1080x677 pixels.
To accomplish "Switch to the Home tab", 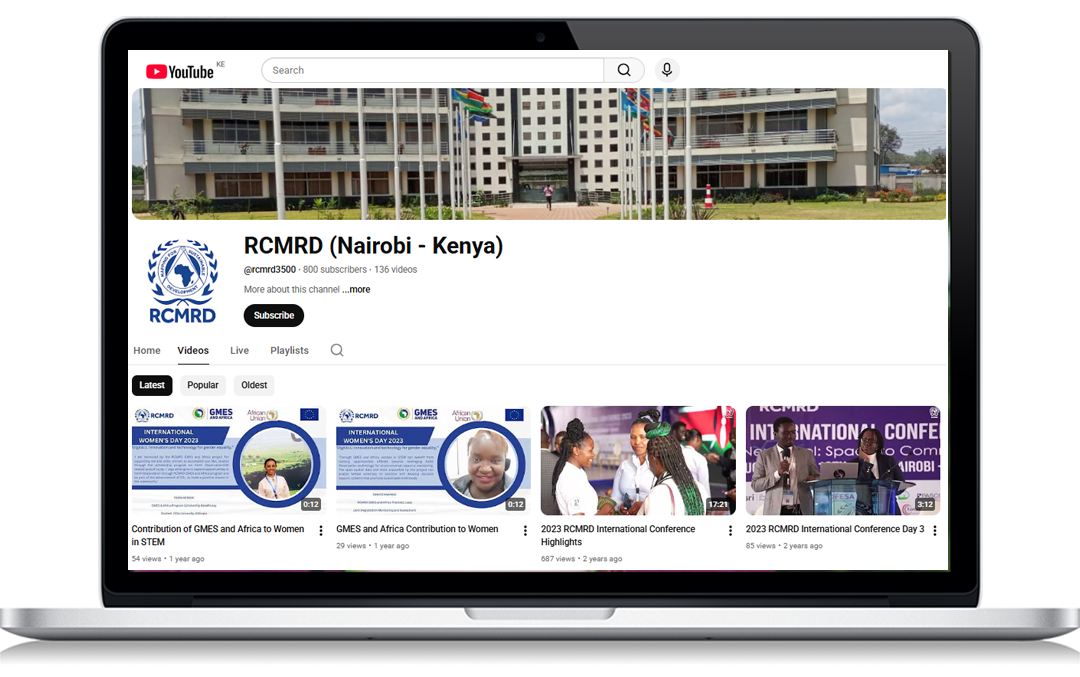I will tap(147, 350).
